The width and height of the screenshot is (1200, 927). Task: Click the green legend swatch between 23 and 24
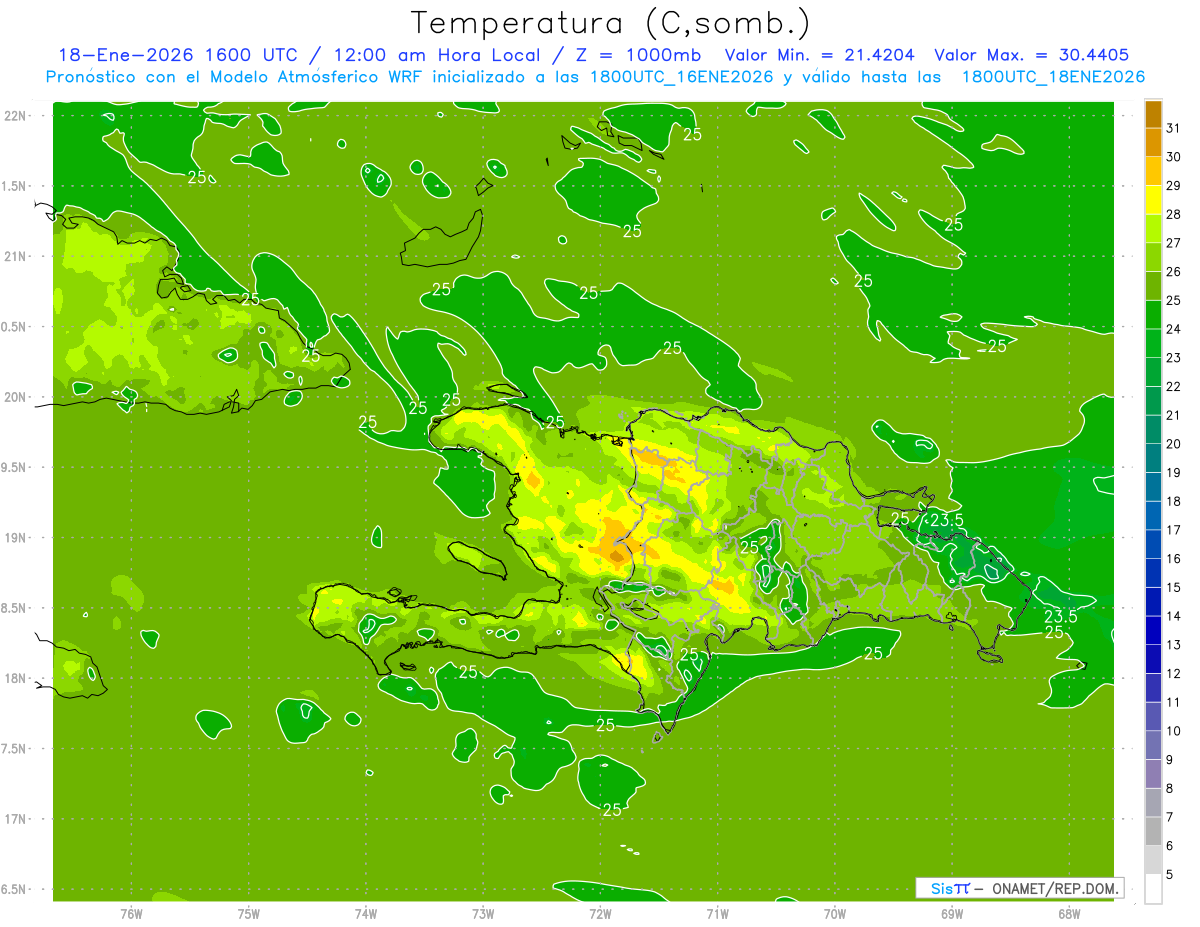click(x=1153, y=343)
